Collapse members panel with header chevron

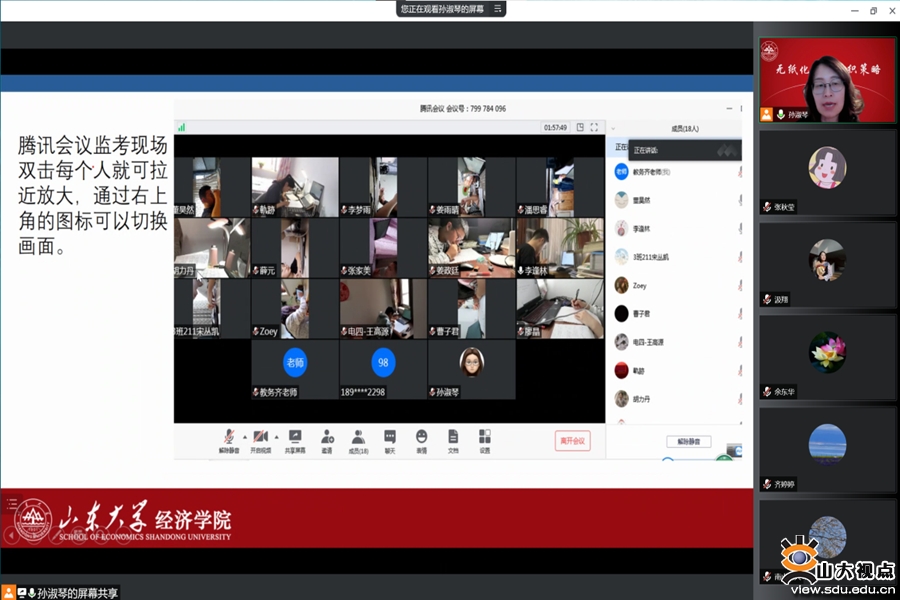614,128
